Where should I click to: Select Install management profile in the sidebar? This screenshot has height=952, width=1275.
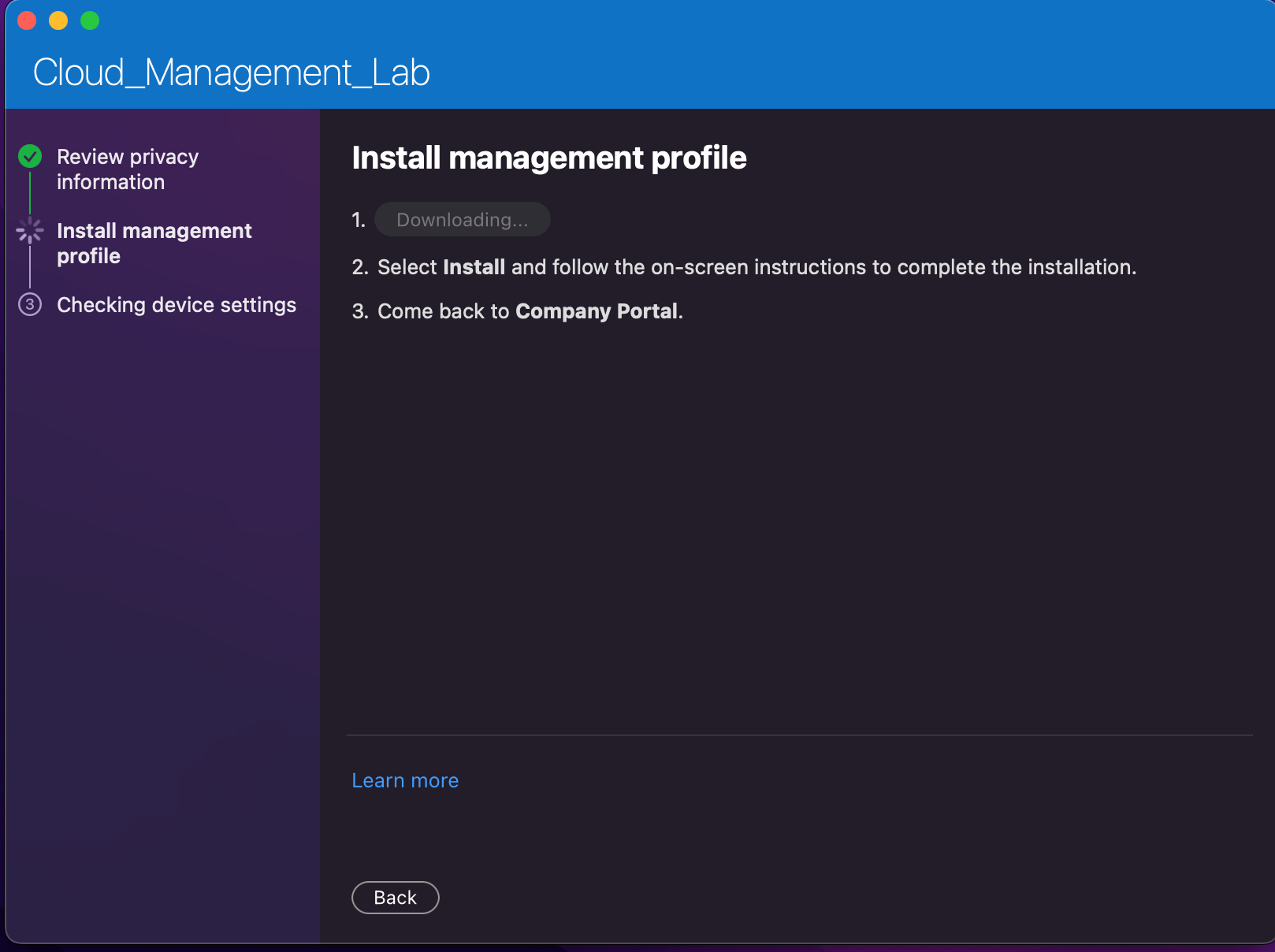(x=154, y=244)
